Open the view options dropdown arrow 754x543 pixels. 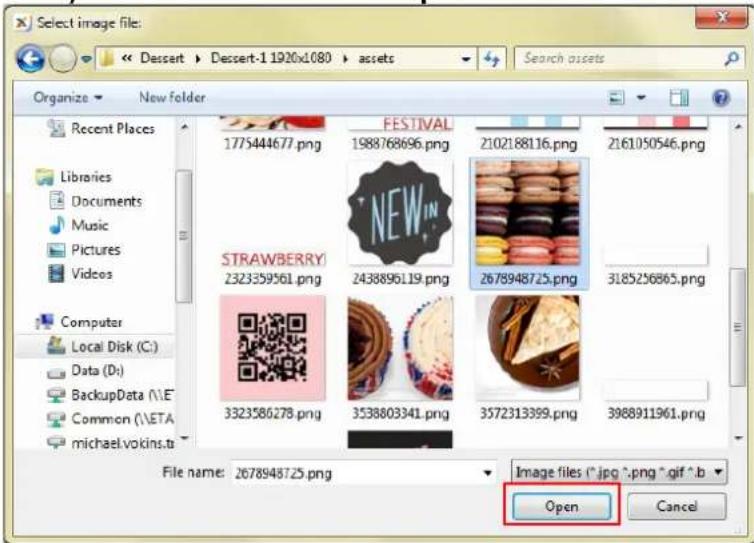tap(641, 98)
